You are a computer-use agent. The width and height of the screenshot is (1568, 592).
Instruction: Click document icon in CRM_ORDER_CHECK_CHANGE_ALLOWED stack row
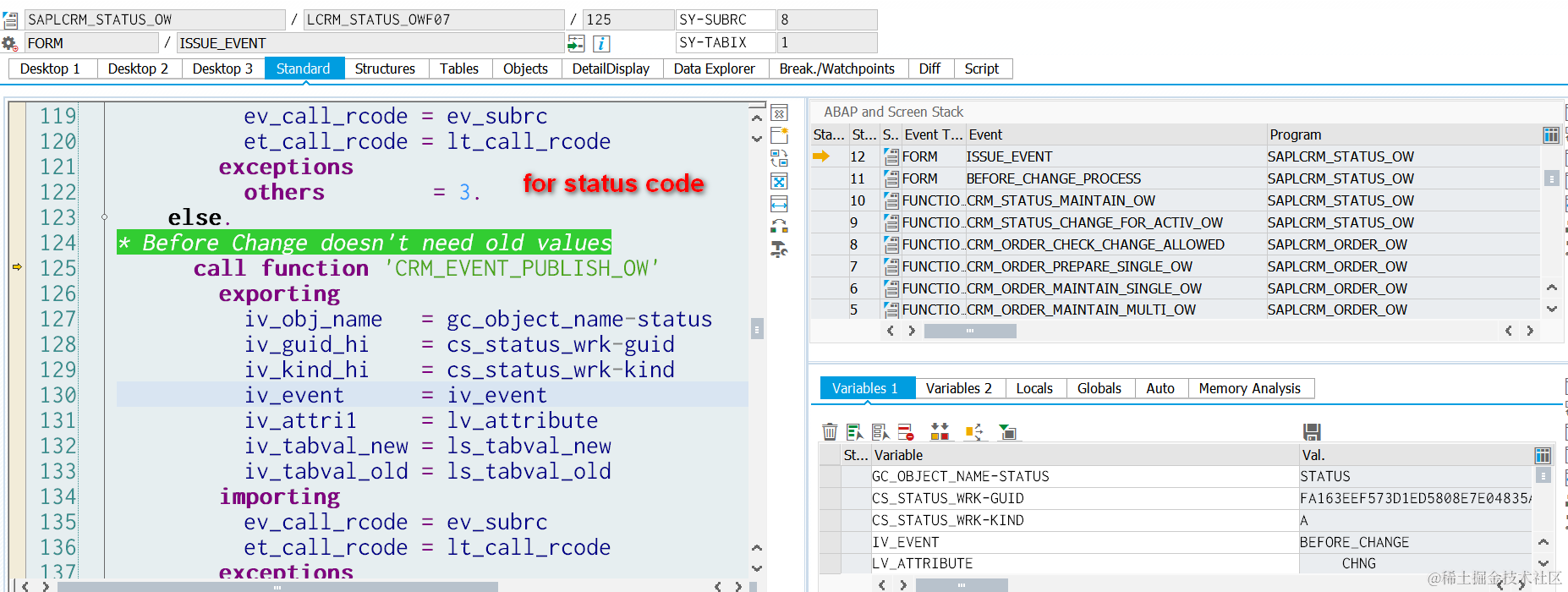click(x=891, y=244)
